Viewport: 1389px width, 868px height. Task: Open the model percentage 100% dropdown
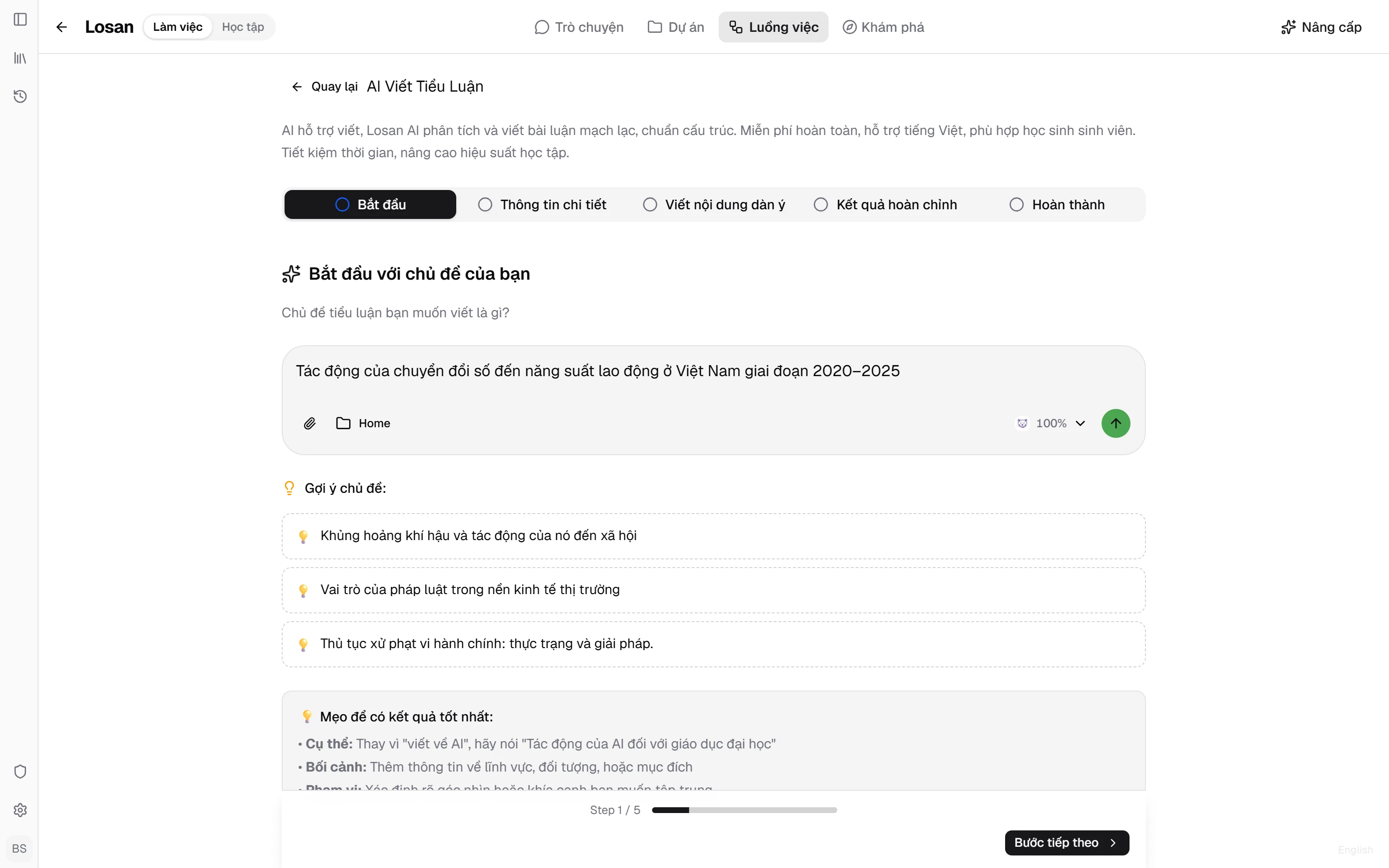[x=1050, y=423]
